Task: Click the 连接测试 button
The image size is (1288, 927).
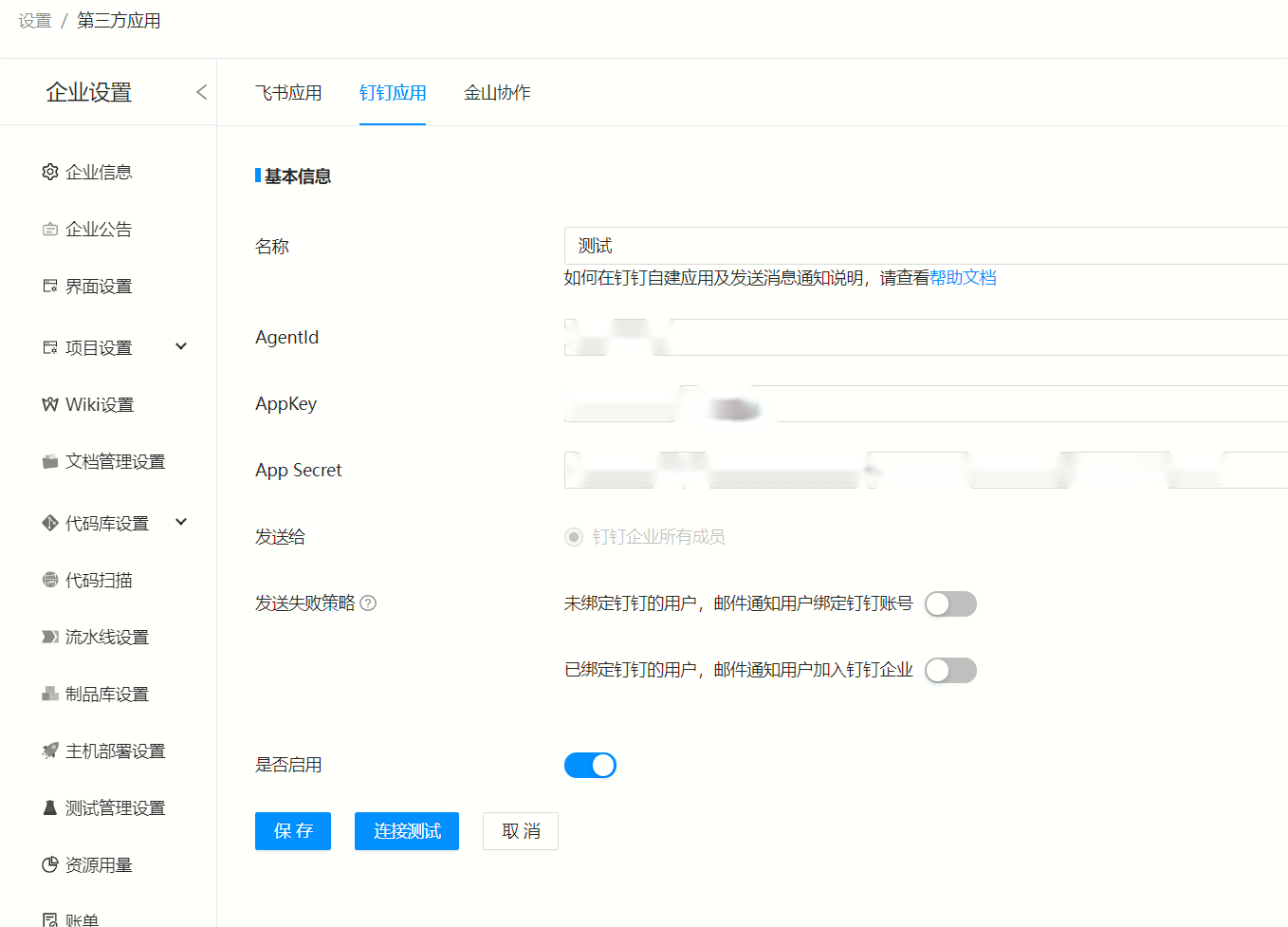Action: tap(406, 830)
